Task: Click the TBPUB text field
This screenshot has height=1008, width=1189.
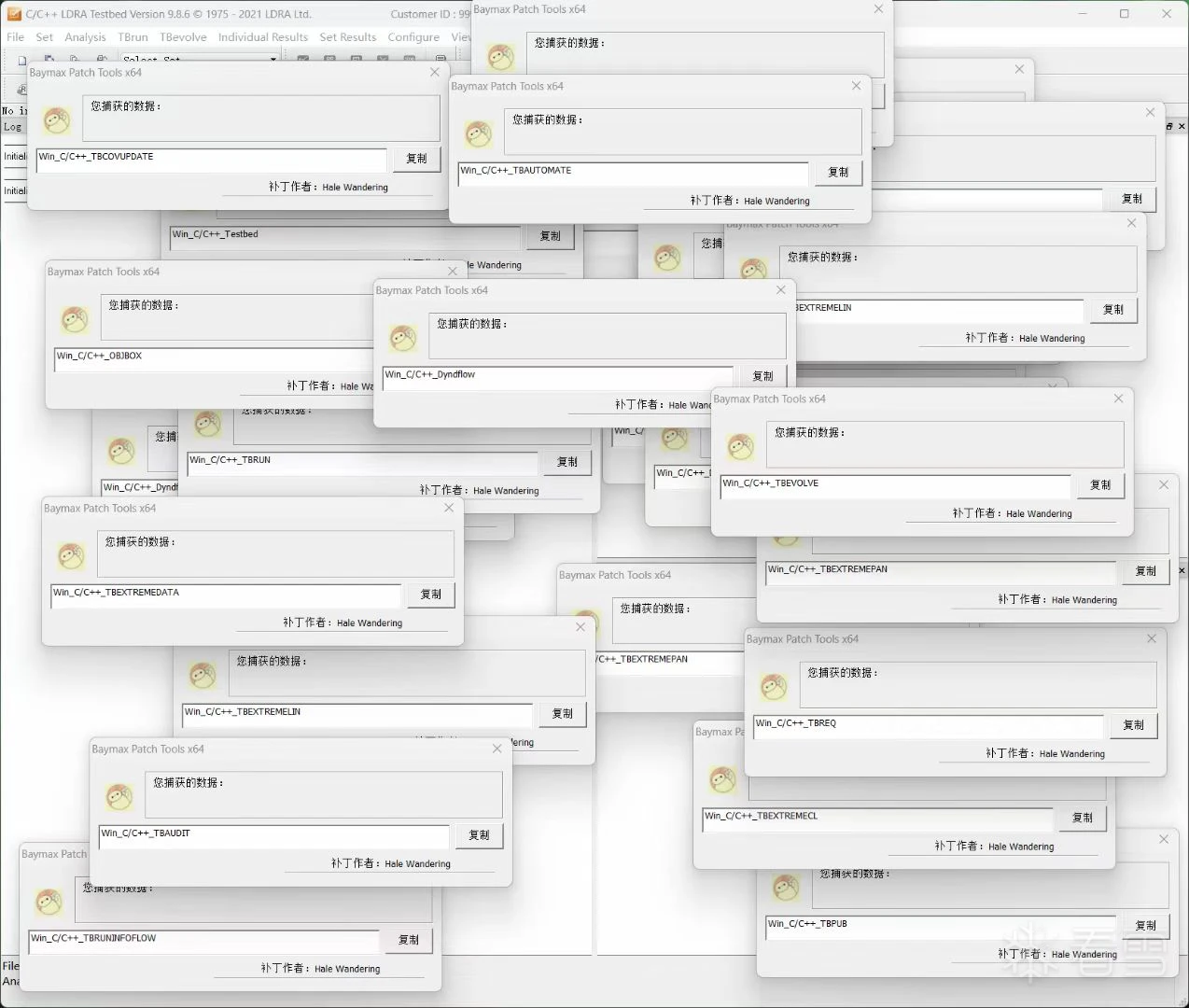Action: click(941, 927)
